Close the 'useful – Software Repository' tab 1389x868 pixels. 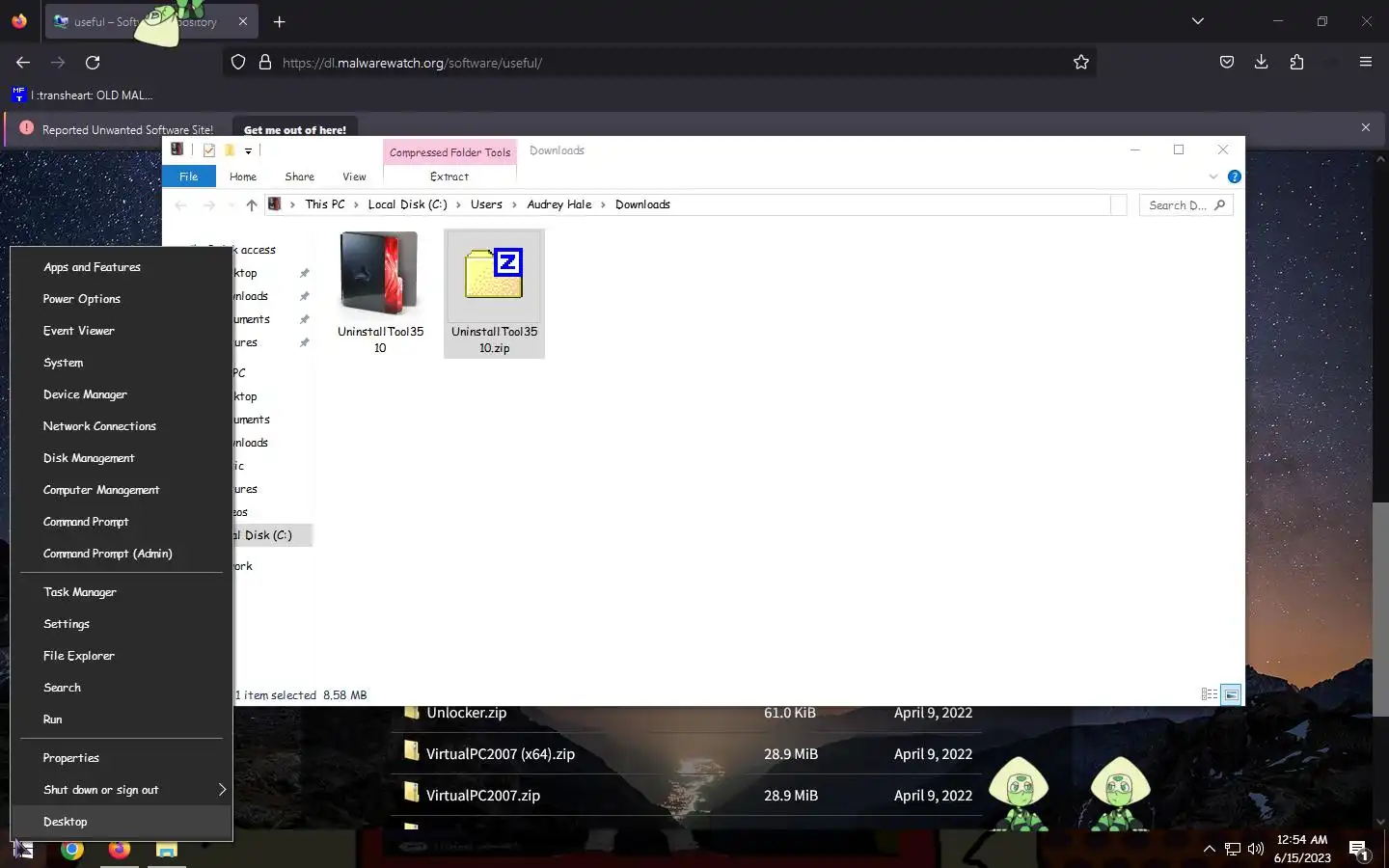point(242,21)
